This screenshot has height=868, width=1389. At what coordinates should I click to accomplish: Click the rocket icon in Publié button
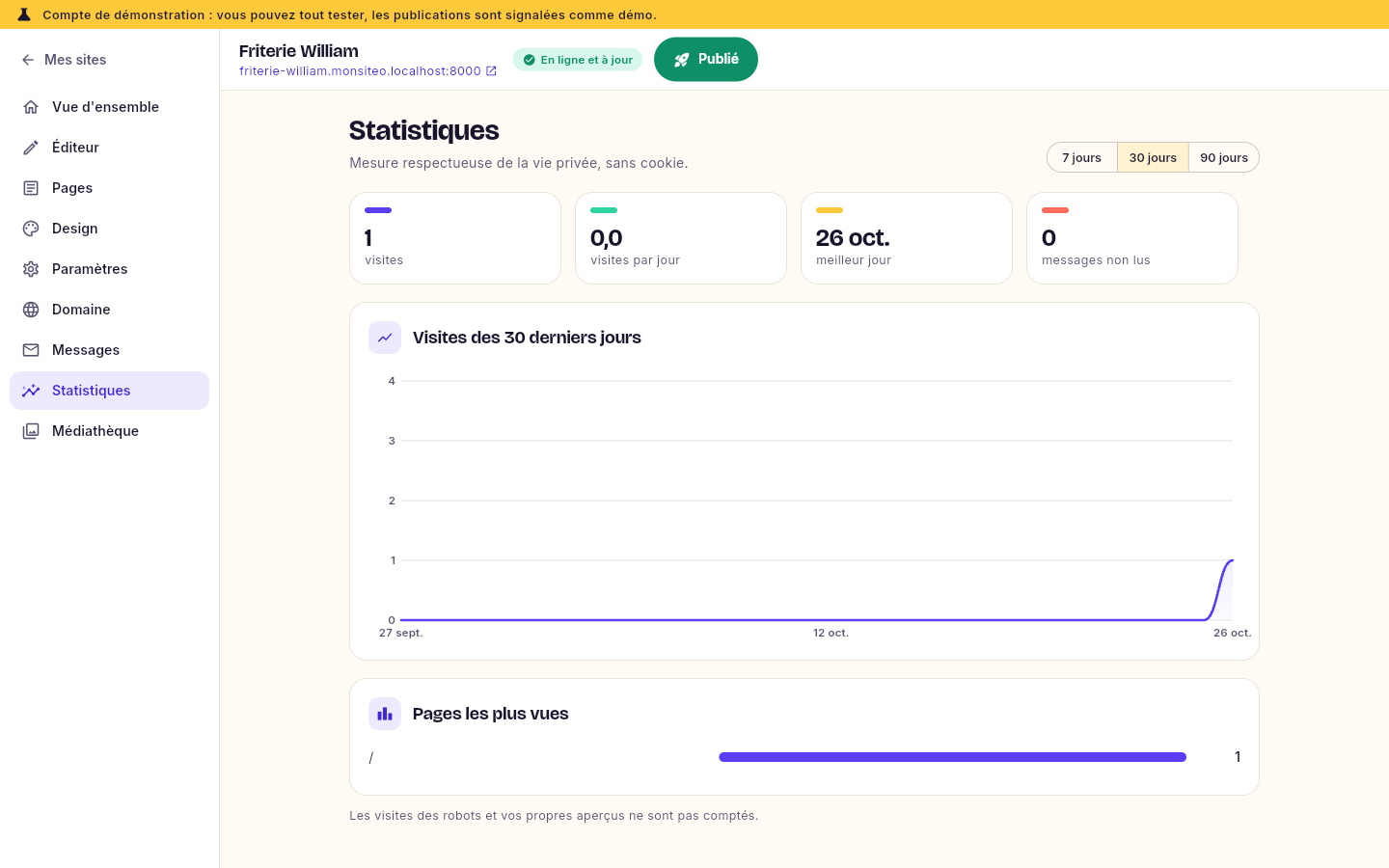[x=681, y=60]
